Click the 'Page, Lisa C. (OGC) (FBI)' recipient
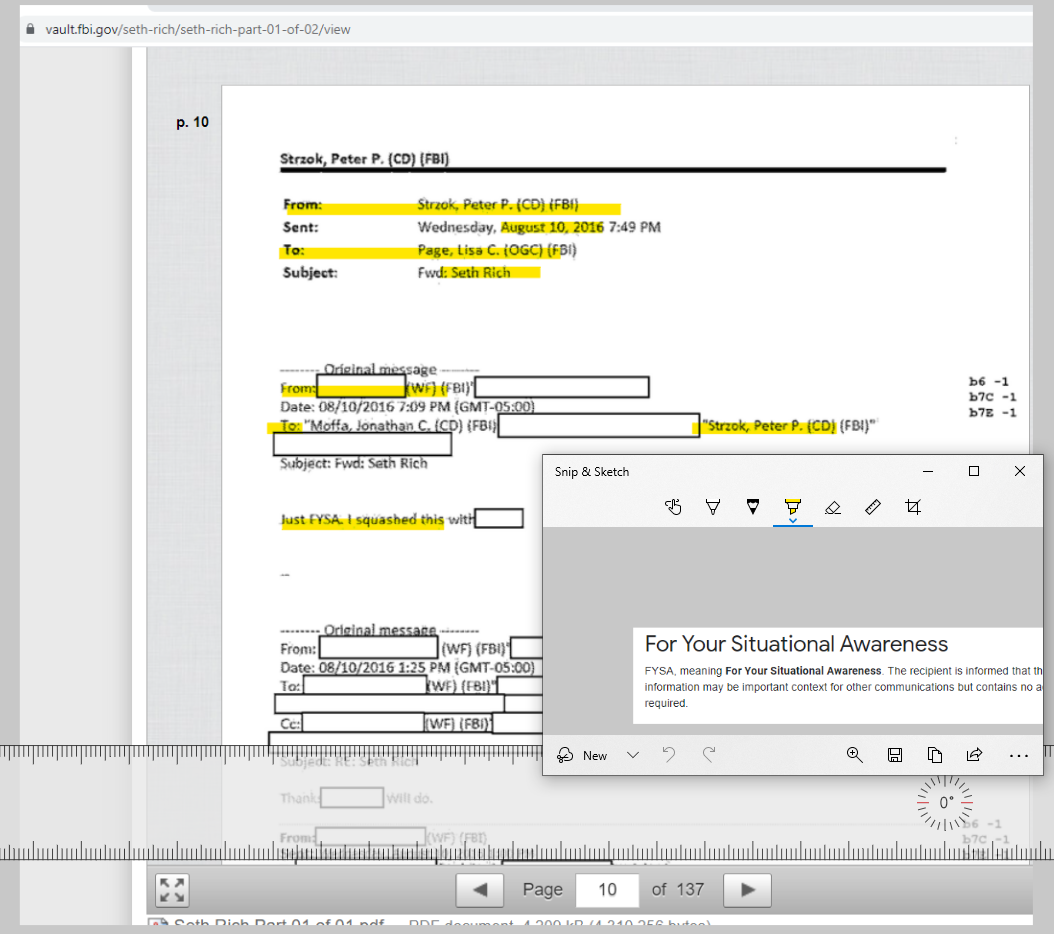 (497, 250)
